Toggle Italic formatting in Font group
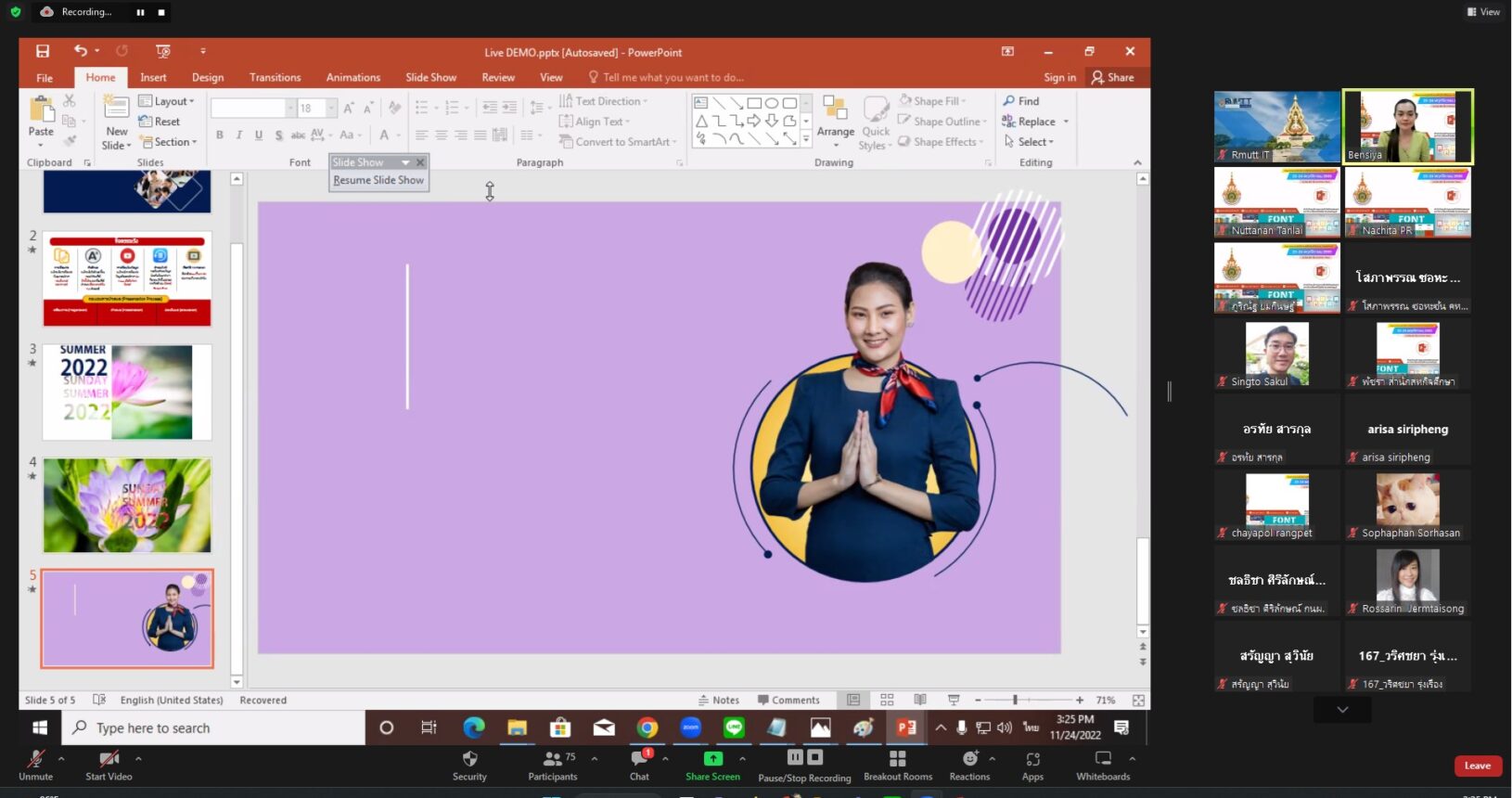Viewport: 1512px width, 798px height. 239,135
